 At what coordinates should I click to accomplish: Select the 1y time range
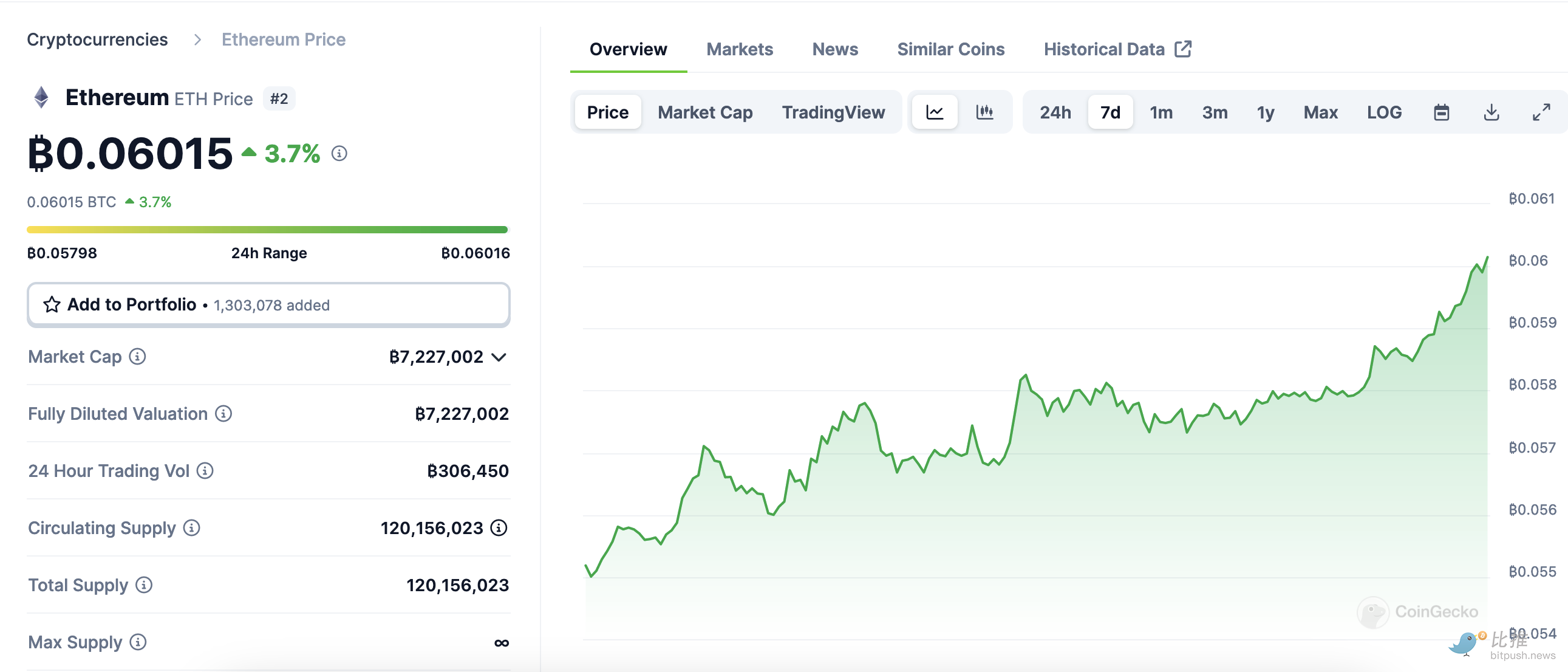(1265, 112)
